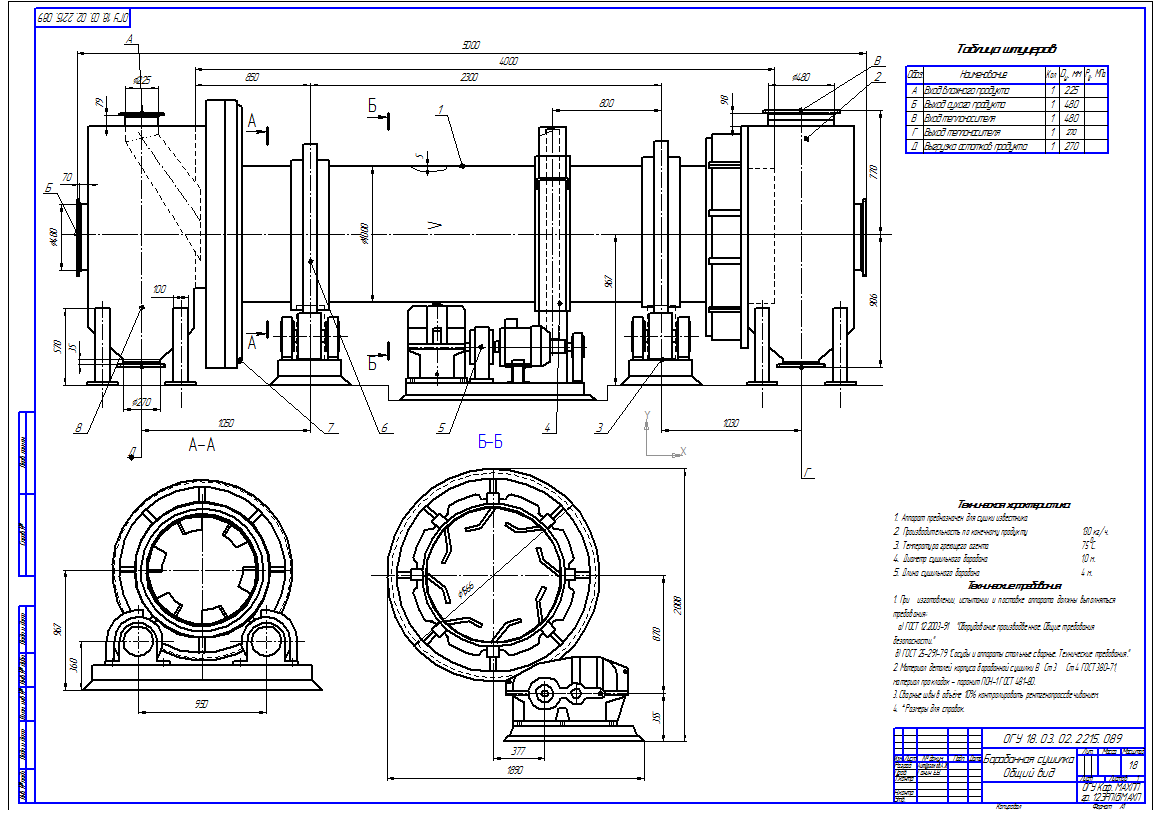
Task: Click position callout number 8
Action: pyautogui.click(x=78, y=428)
